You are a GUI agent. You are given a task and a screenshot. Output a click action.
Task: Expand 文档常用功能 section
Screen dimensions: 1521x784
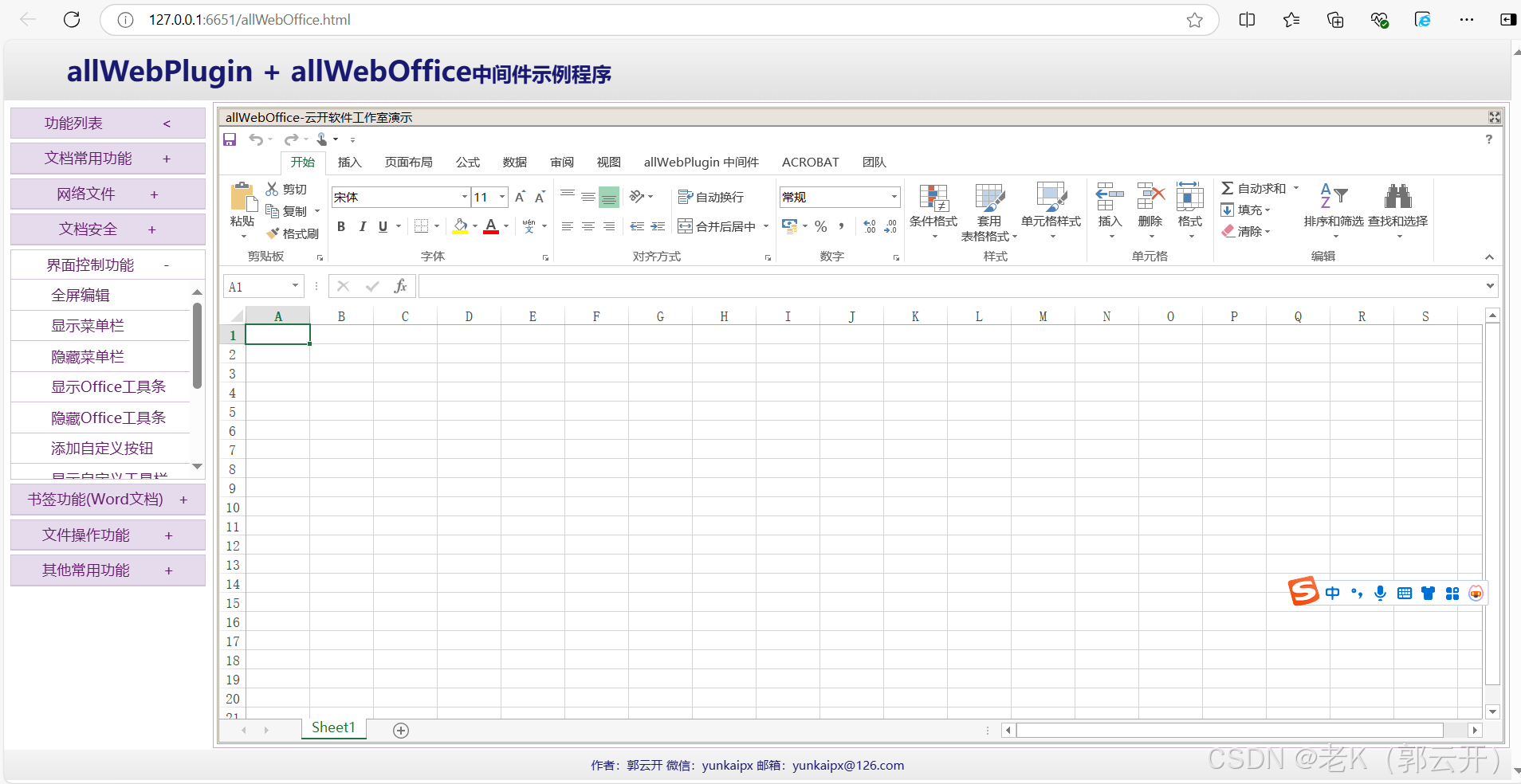tap(108, 159)
